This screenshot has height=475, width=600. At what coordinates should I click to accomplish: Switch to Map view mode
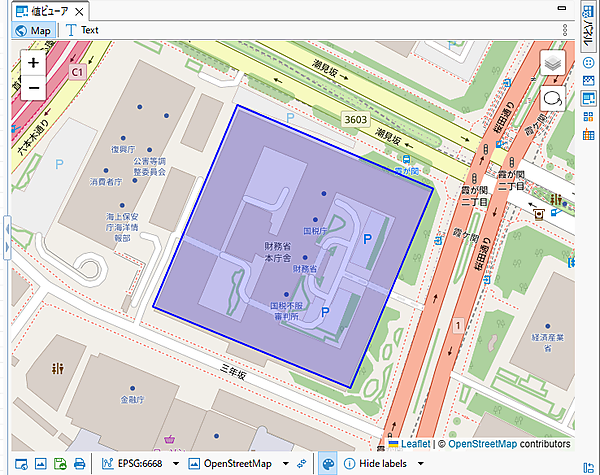point(33,30)
